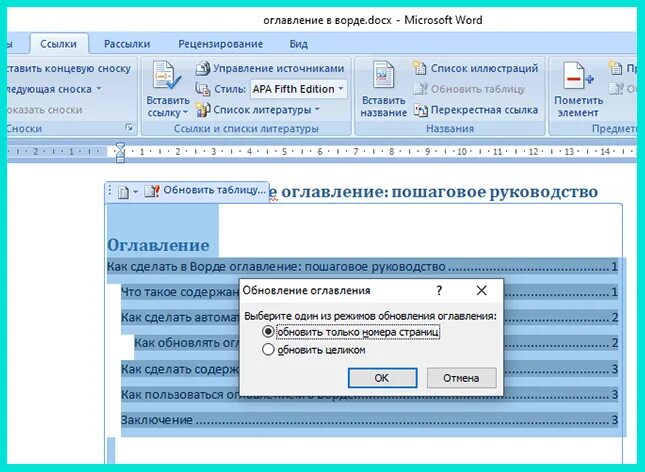This screenshot has height=472, width=645.
Task: Click the Названия group label
Action: pyautogui.click(x=450, y=128)
